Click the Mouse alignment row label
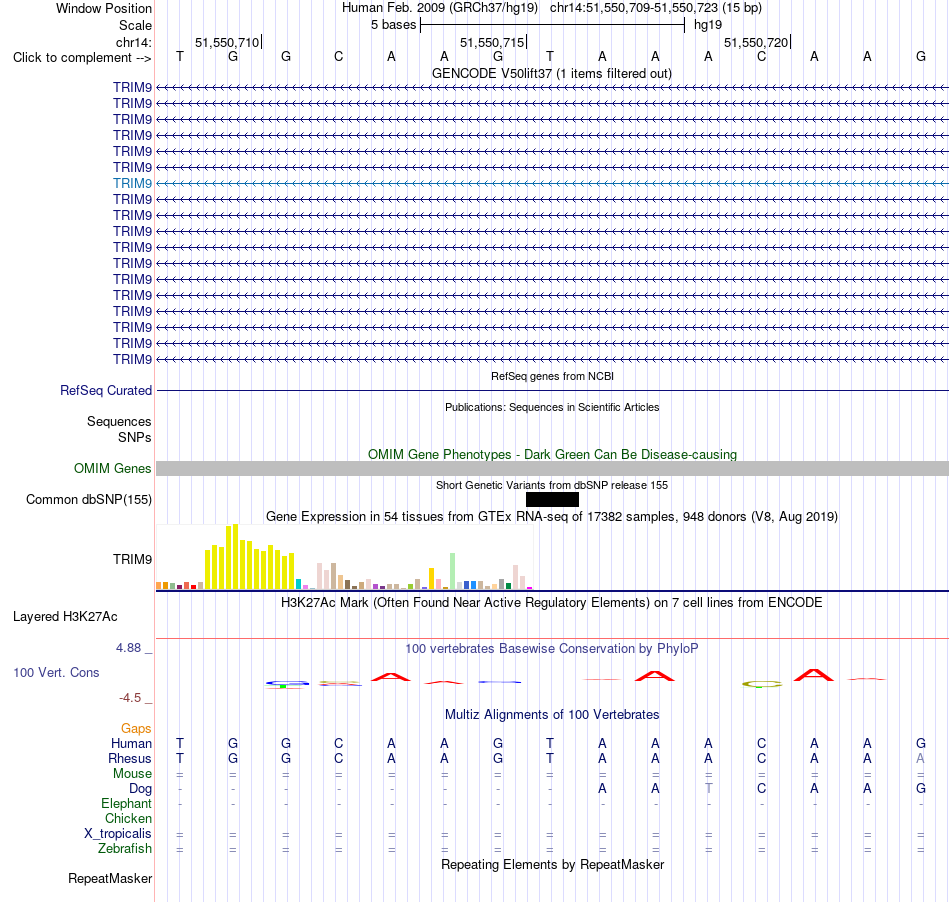950x902 pixels. click(x=132, y=774)
